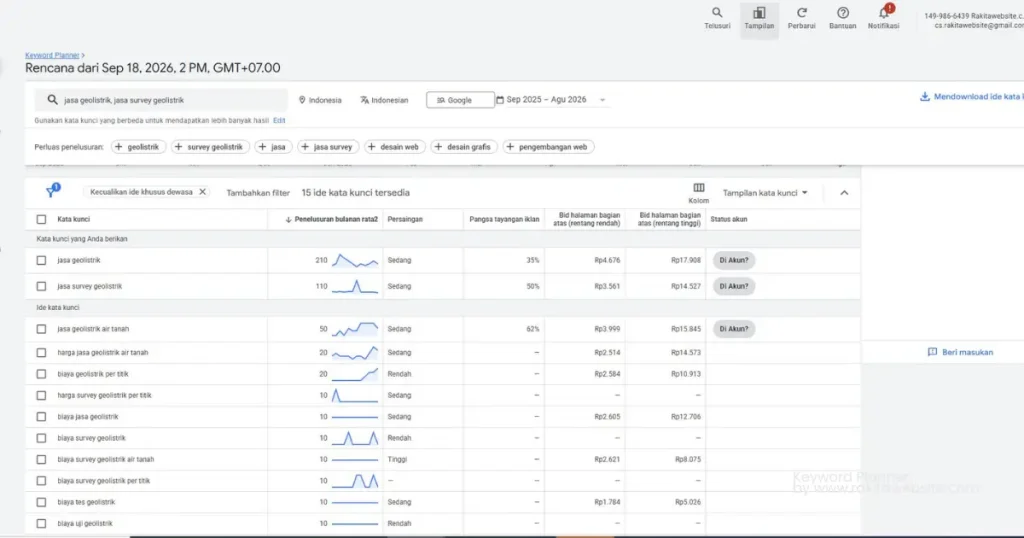Click Mendownload ide kata kunci link
Screen dimensions: 1024x538
[x=978, y=97]
